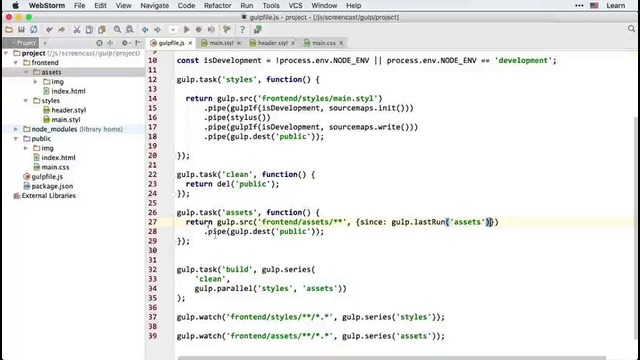Click the Undo toolbar icon
This screenshot has width=640, height=360.
pyautogui.click(x=49, y=29)
